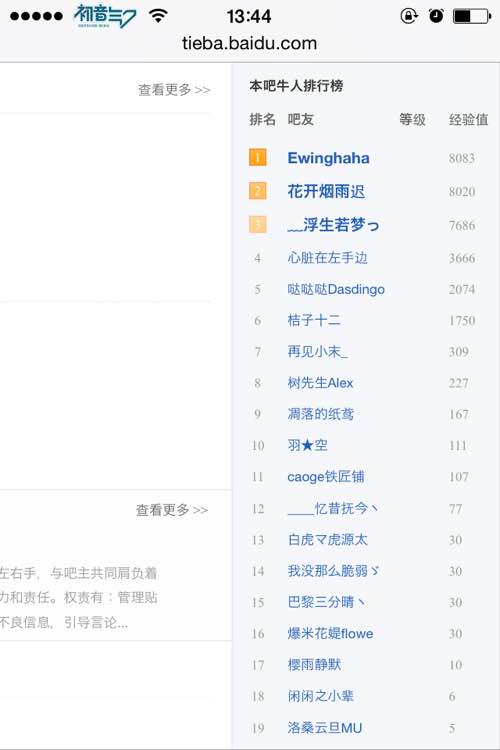Tap the alarm clock status icon
The height and width of the screenshot is (750, 500).
[436, 16]
